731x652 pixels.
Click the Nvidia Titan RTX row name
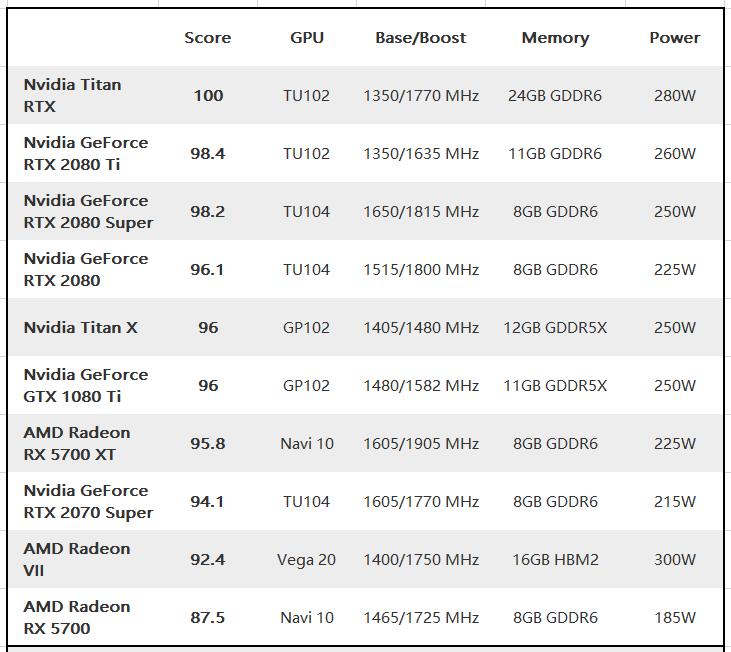point(72,95)
